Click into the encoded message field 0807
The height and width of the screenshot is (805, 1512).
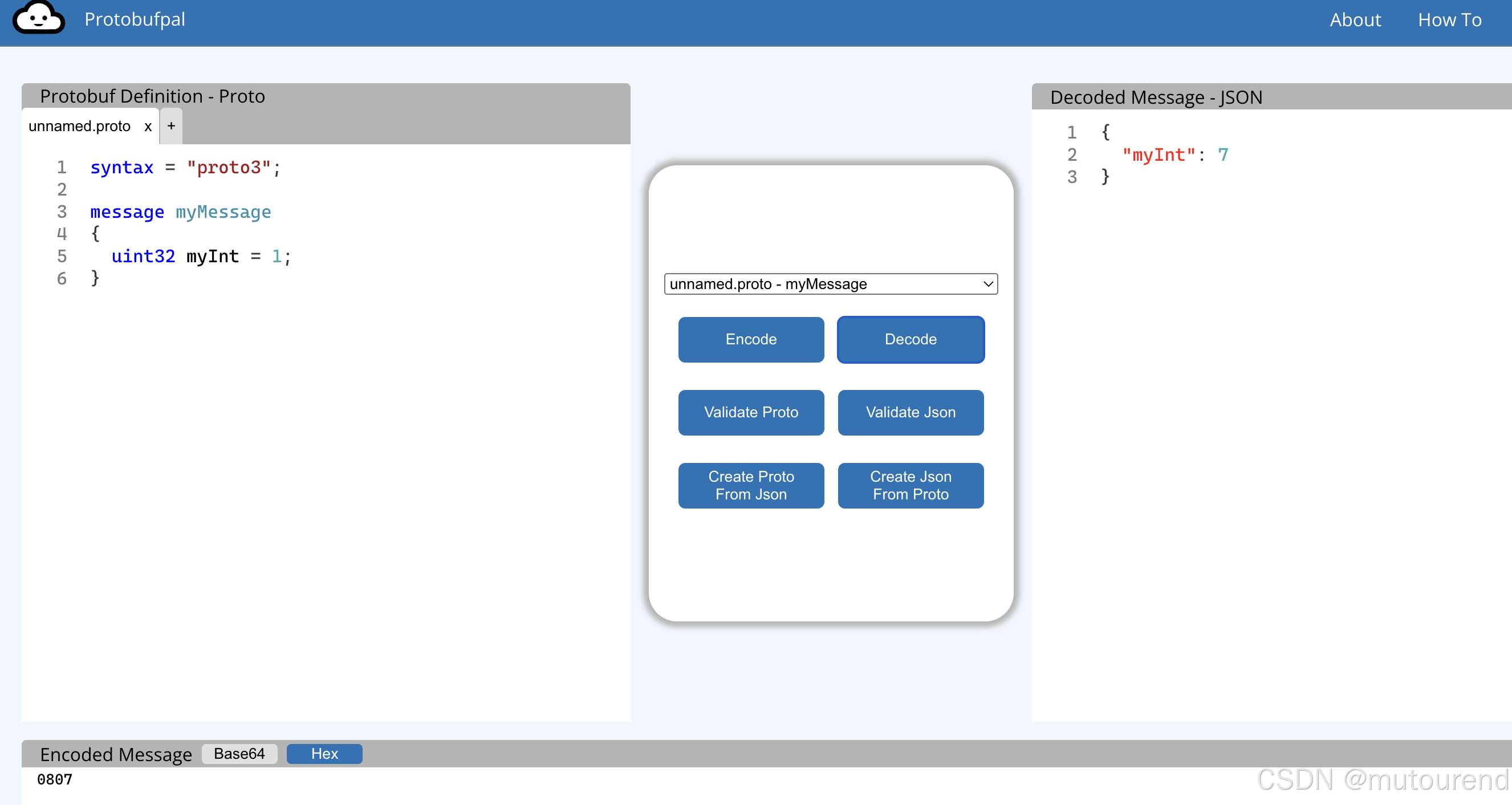click(x=55, y=779)
